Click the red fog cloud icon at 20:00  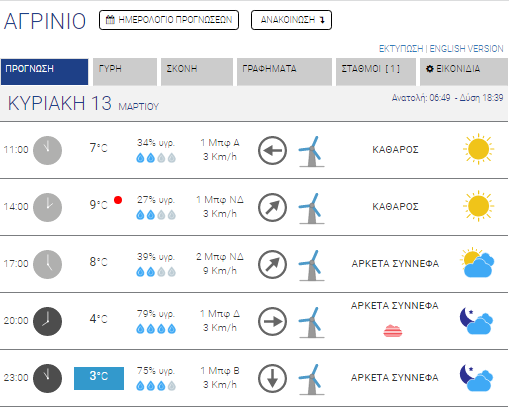(393, 331)
